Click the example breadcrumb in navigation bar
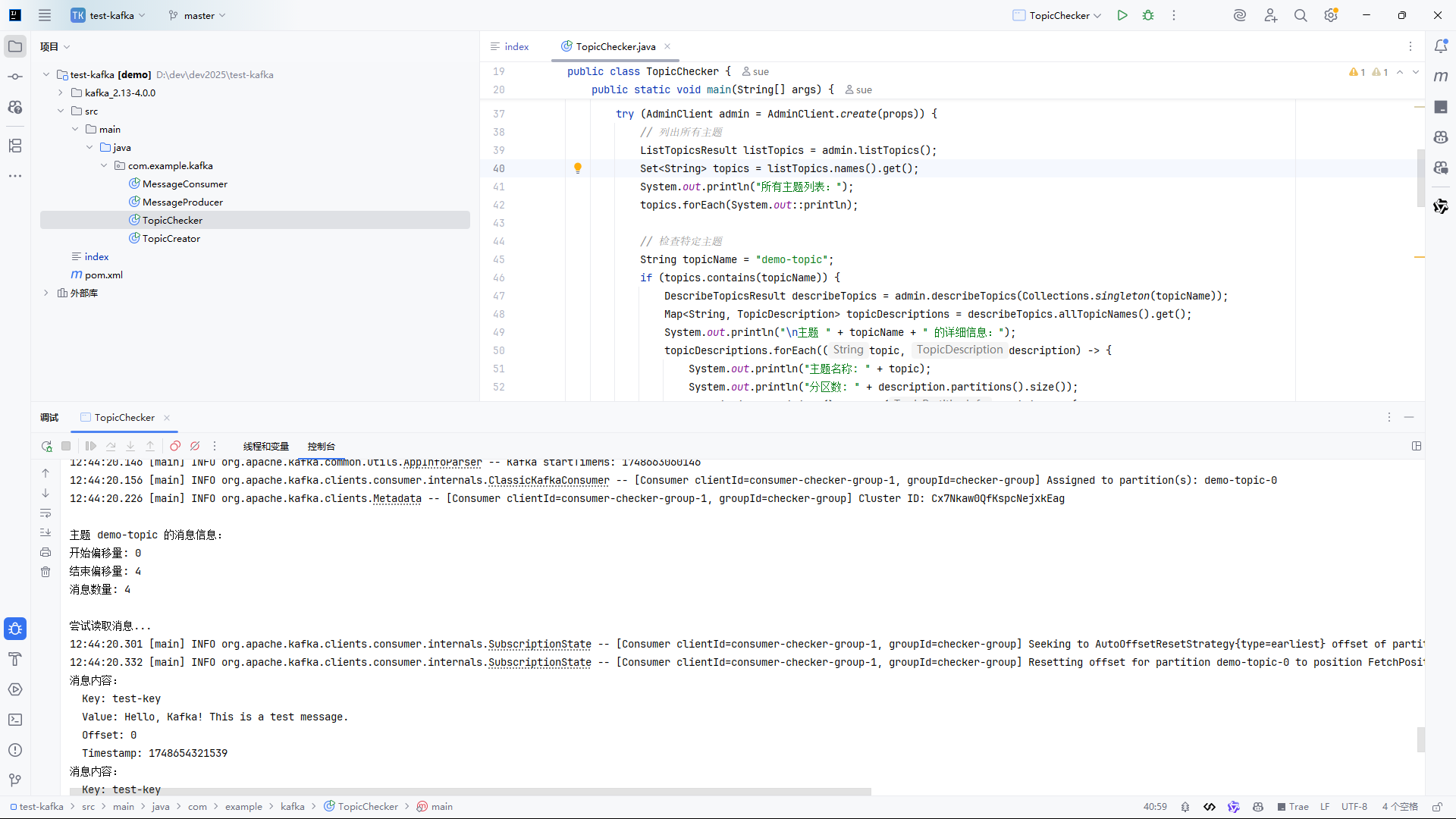The image size is (1456, 819). click(x=243, y=807)
